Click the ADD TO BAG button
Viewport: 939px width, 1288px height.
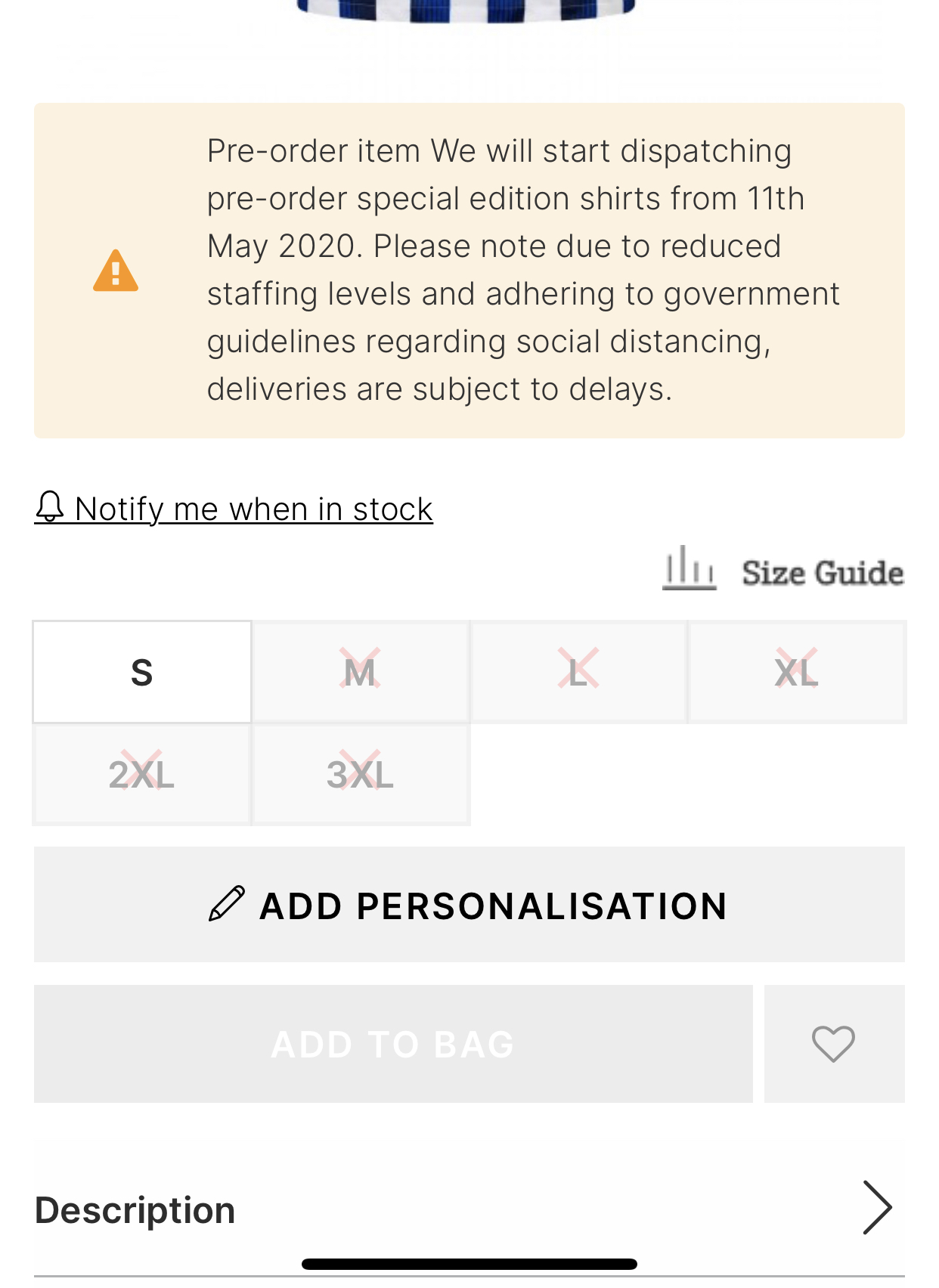tap(393, 1044)
